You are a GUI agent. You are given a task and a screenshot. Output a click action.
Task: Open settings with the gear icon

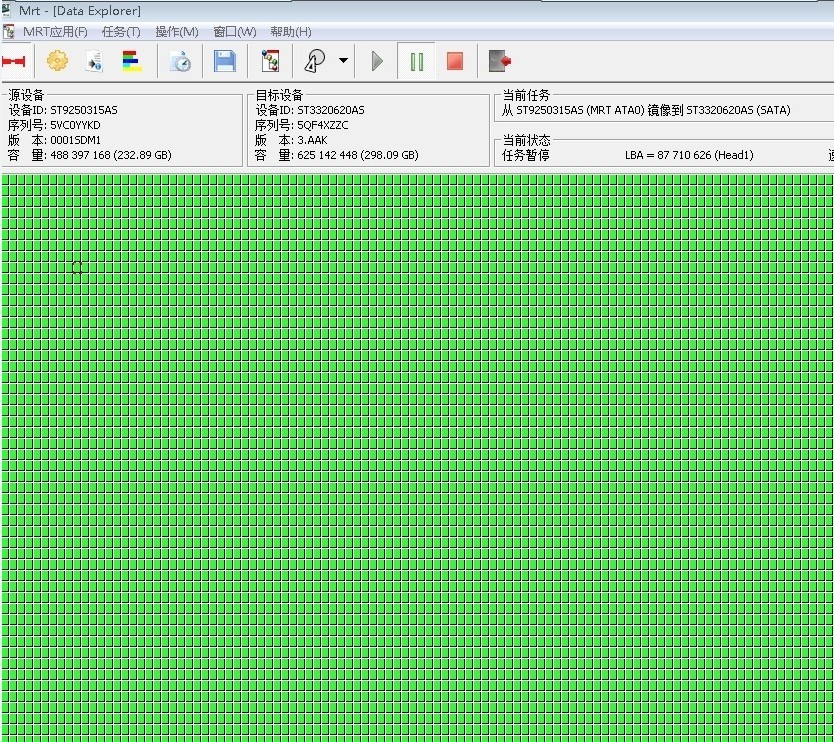57,62
